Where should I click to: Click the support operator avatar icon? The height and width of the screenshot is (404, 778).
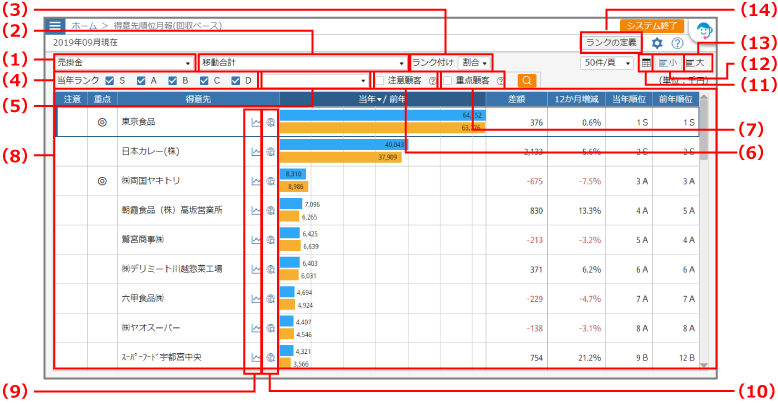tap(704, 32)
